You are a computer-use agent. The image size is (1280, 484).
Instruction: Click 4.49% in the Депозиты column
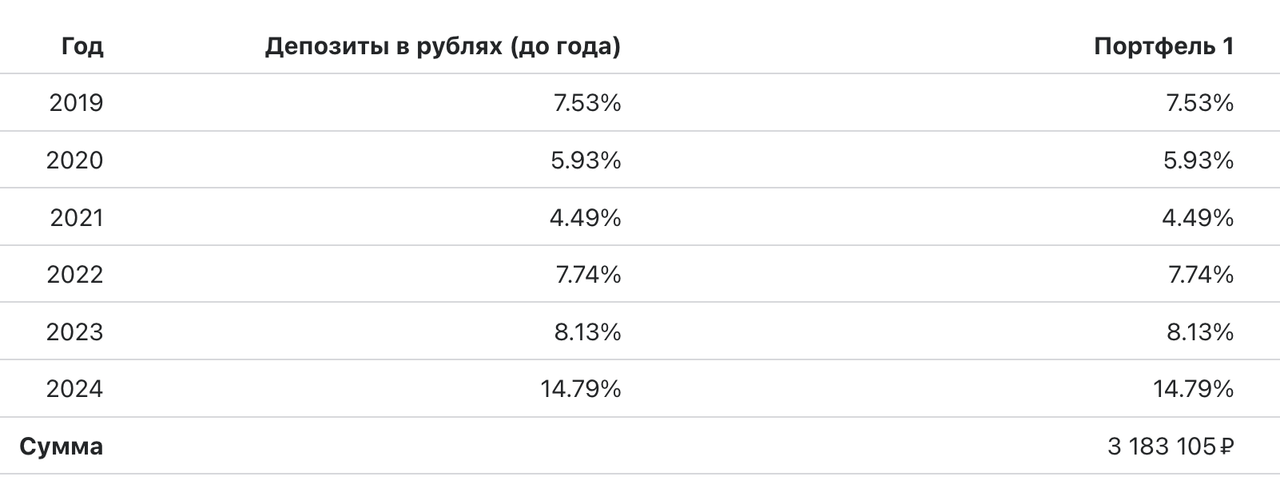pos(588,217)
